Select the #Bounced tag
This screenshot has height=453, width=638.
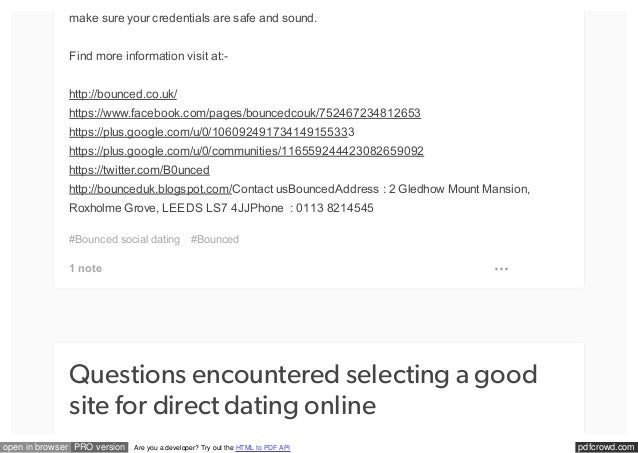coord(215,239)
